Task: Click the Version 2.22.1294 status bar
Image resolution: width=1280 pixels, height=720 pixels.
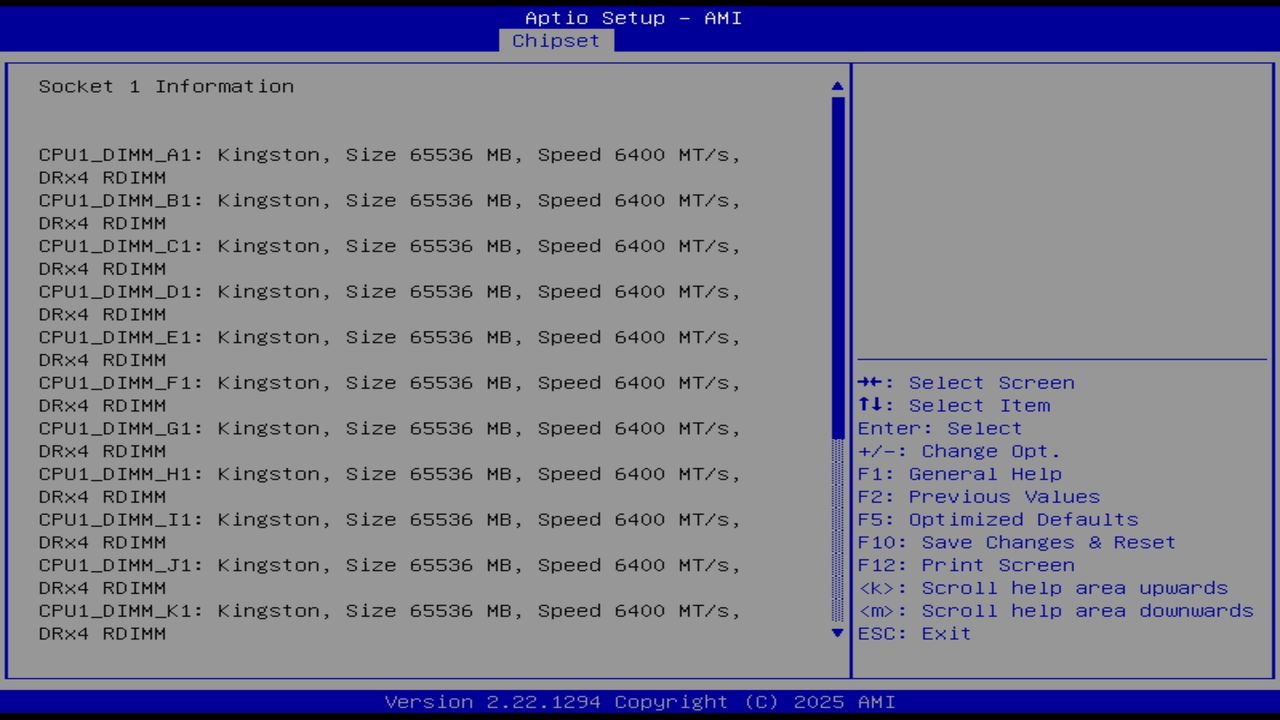Action: click(x=640, y=701)
